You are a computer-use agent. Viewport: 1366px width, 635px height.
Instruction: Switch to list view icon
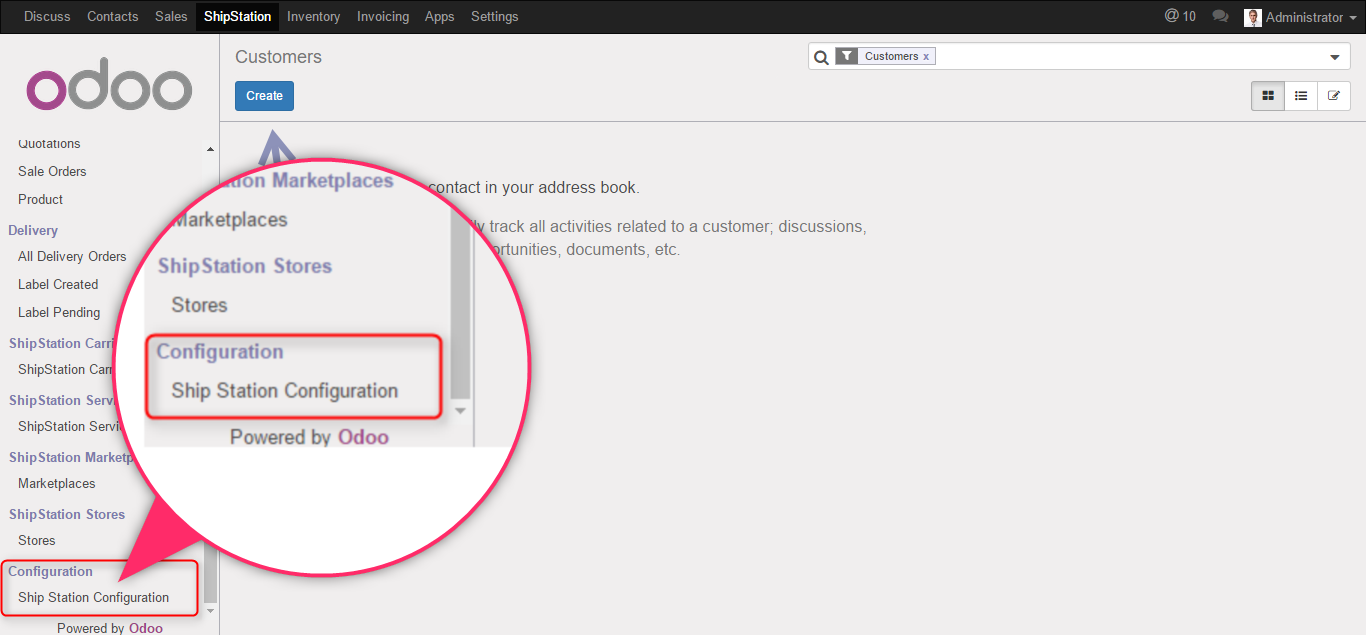tap(1301, 96)
